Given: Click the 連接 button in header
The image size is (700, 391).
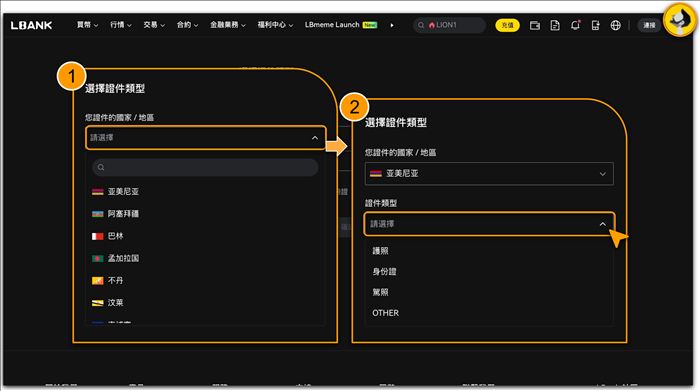Looking at the screenshot, I should 649,25.
